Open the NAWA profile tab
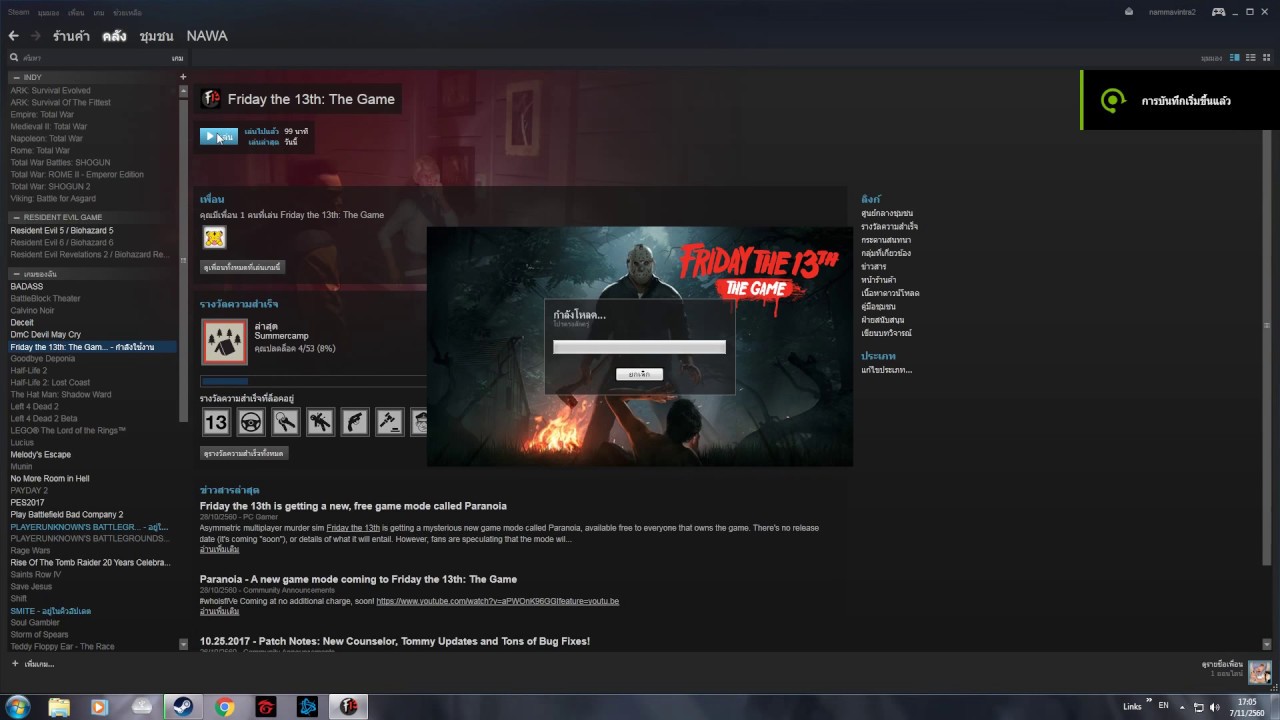 point(207,36)
